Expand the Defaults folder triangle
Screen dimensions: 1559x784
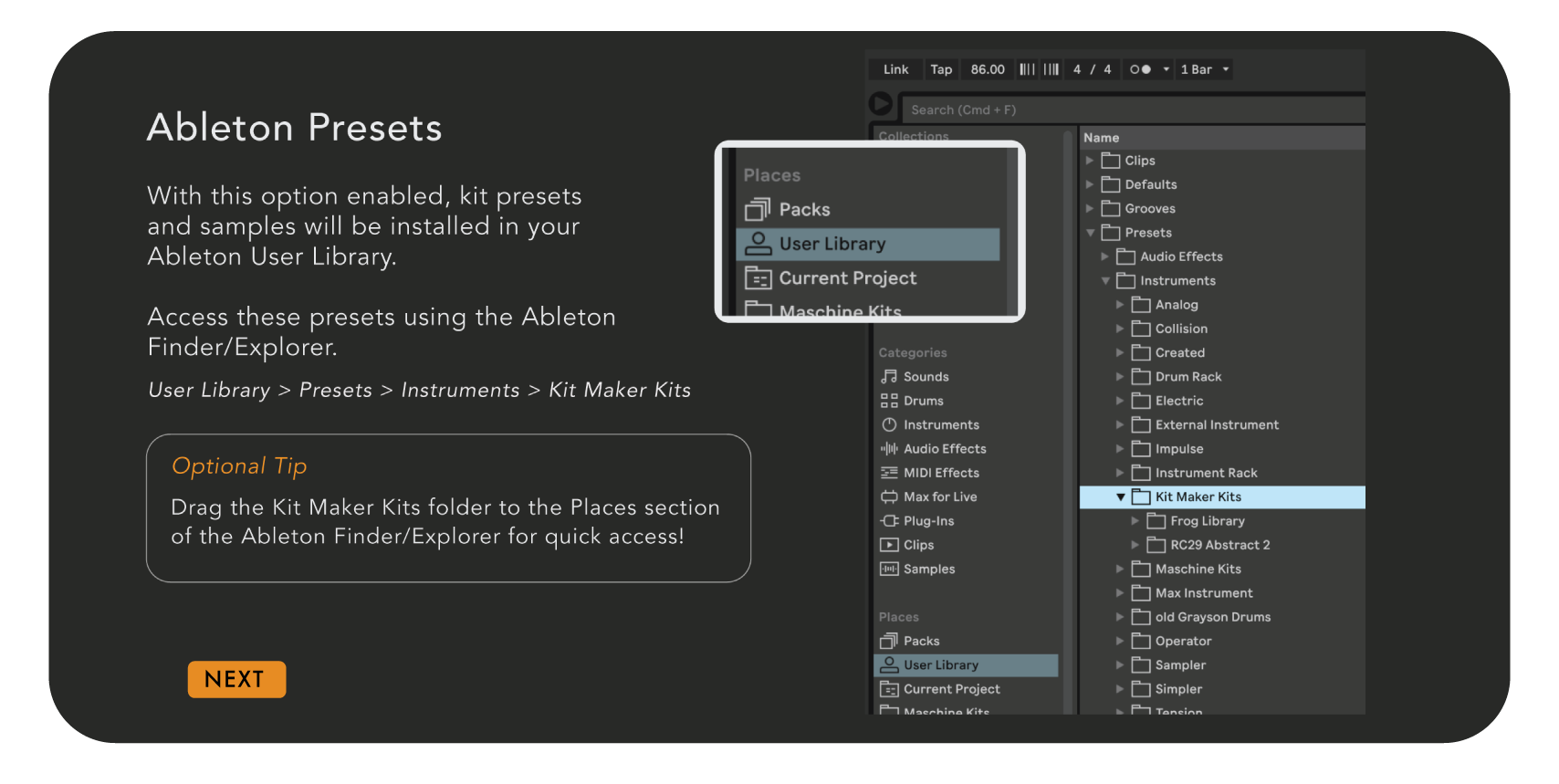pos(1090,184)
